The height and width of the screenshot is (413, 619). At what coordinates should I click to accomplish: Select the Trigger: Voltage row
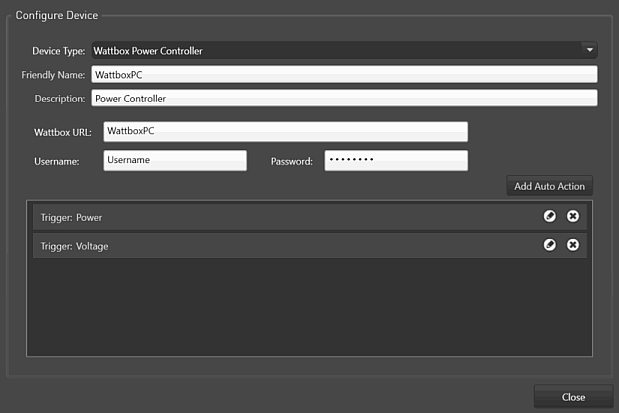click(310, 246)
